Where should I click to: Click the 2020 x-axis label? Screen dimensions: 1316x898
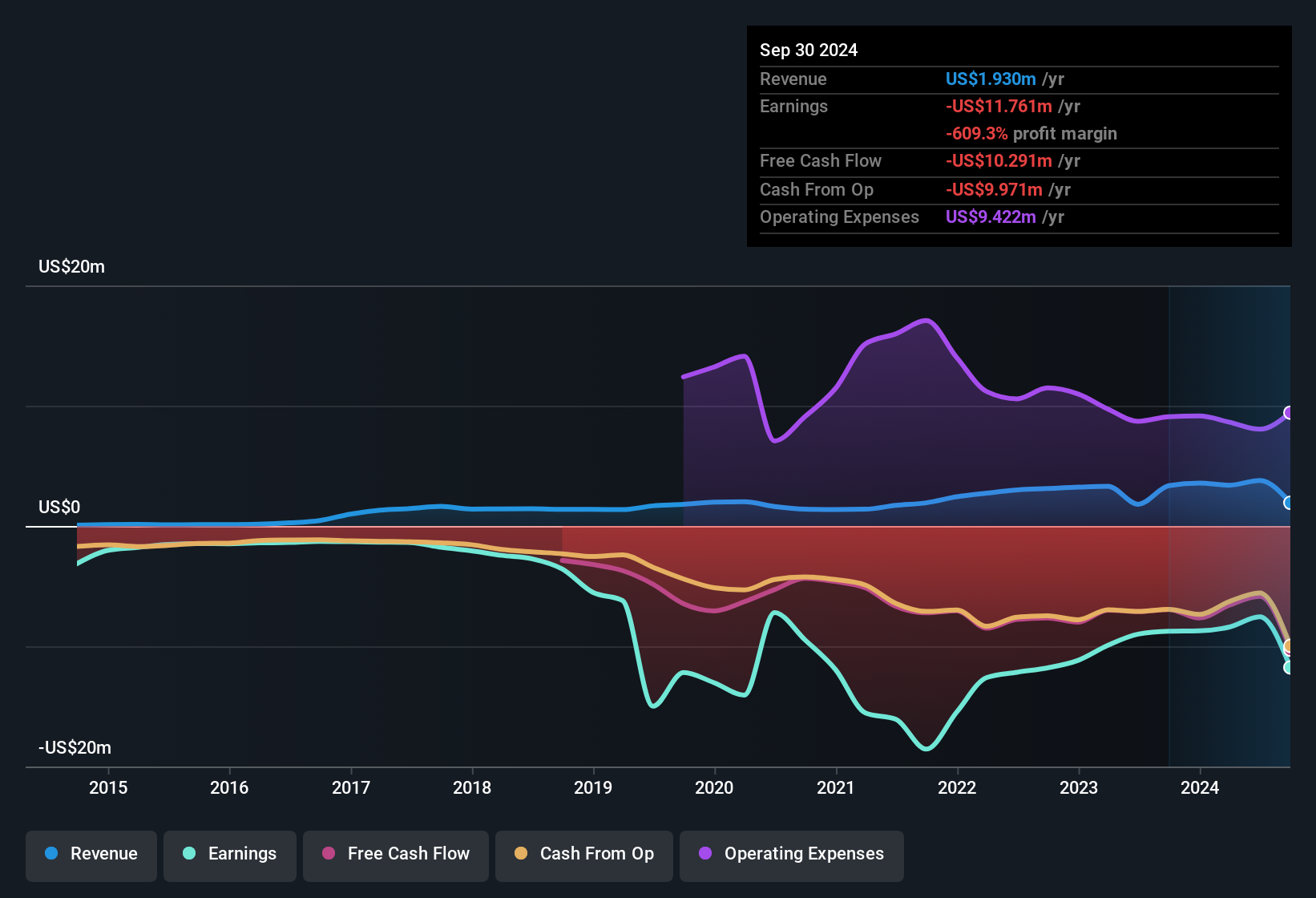tap(714, 787)
